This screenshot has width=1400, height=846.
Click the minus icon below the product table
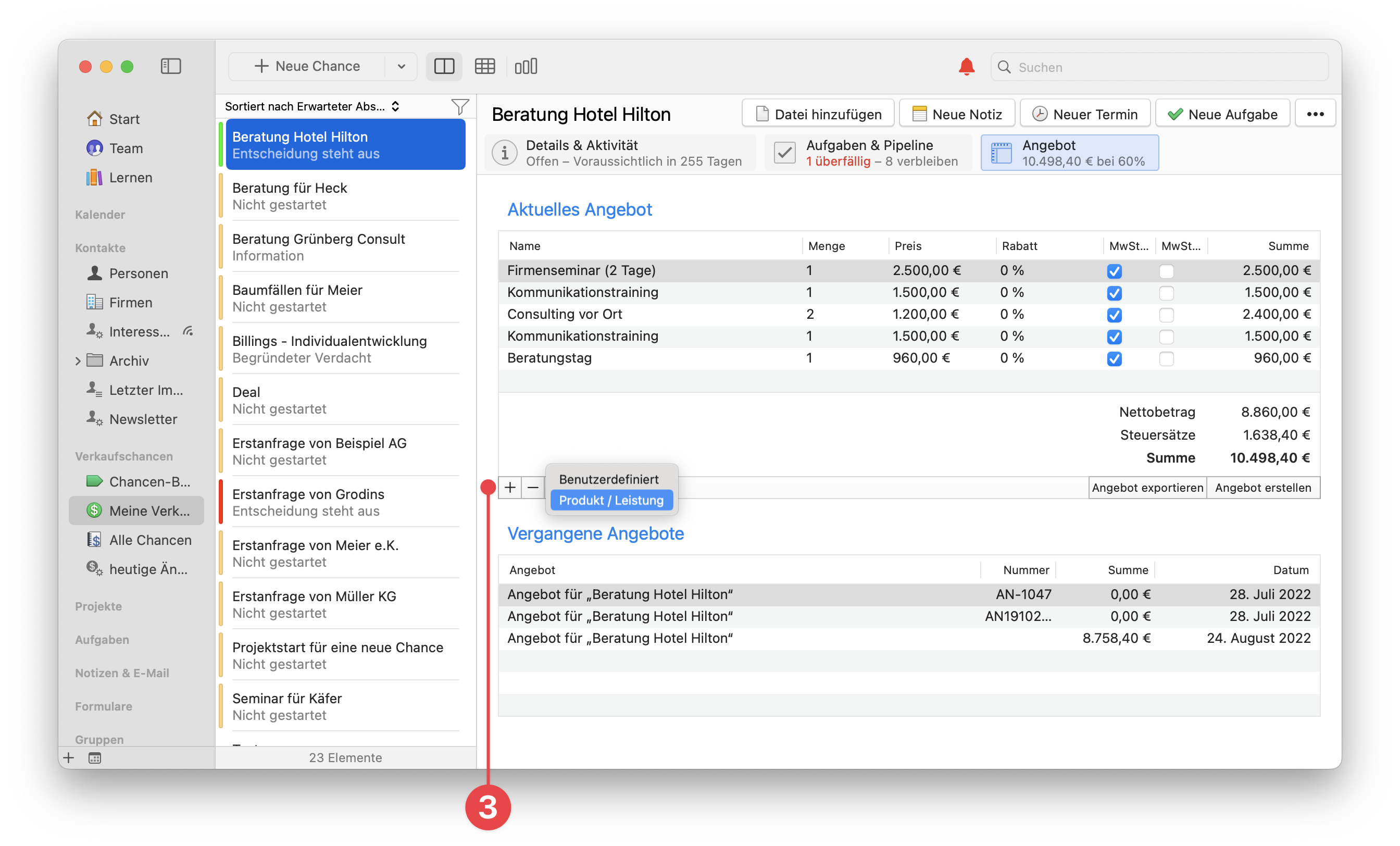[532, 488]
